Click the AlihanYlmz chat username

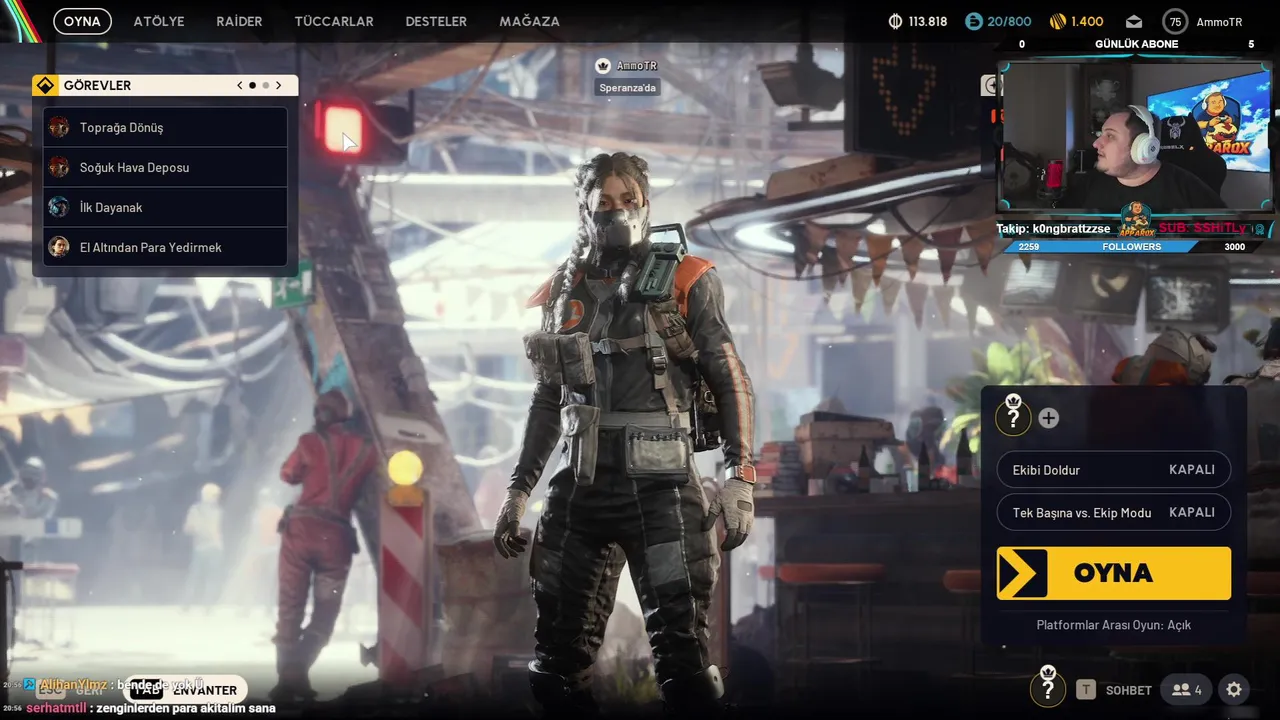point(73,685)
